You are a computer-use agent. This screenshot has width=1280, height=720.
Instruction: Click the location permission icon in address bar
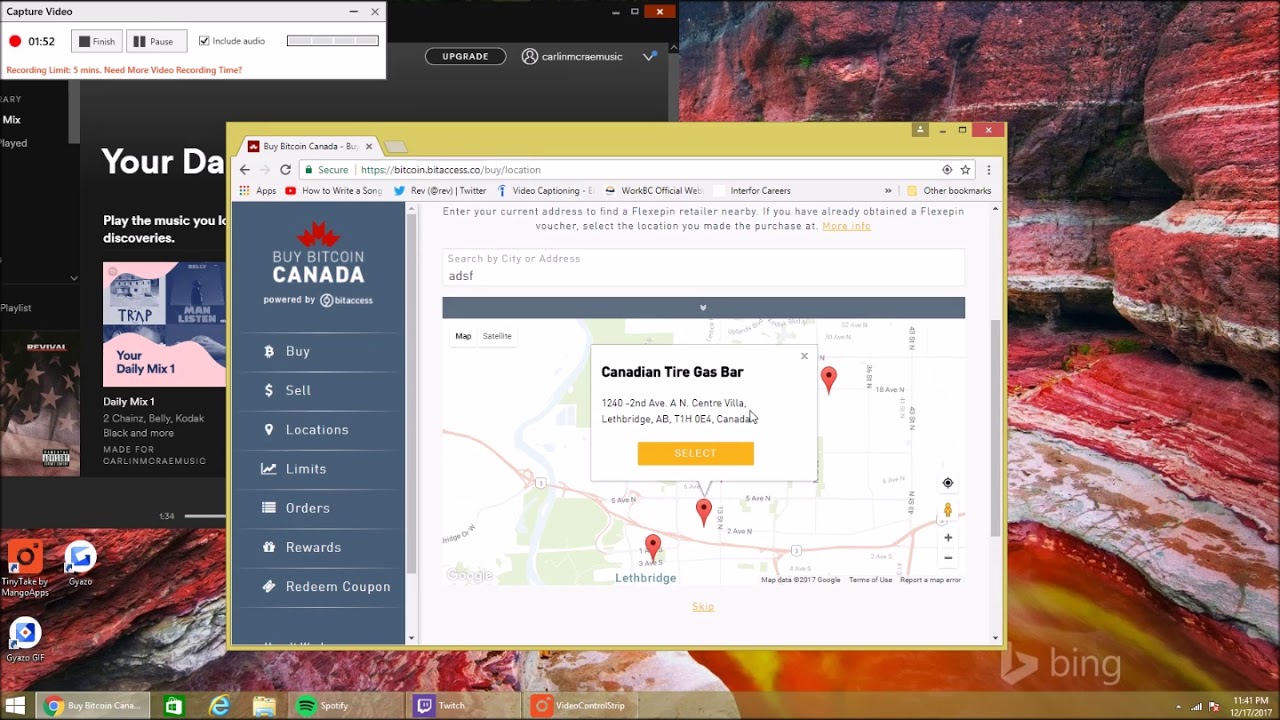pyautogui.click(x=947, y=170)
